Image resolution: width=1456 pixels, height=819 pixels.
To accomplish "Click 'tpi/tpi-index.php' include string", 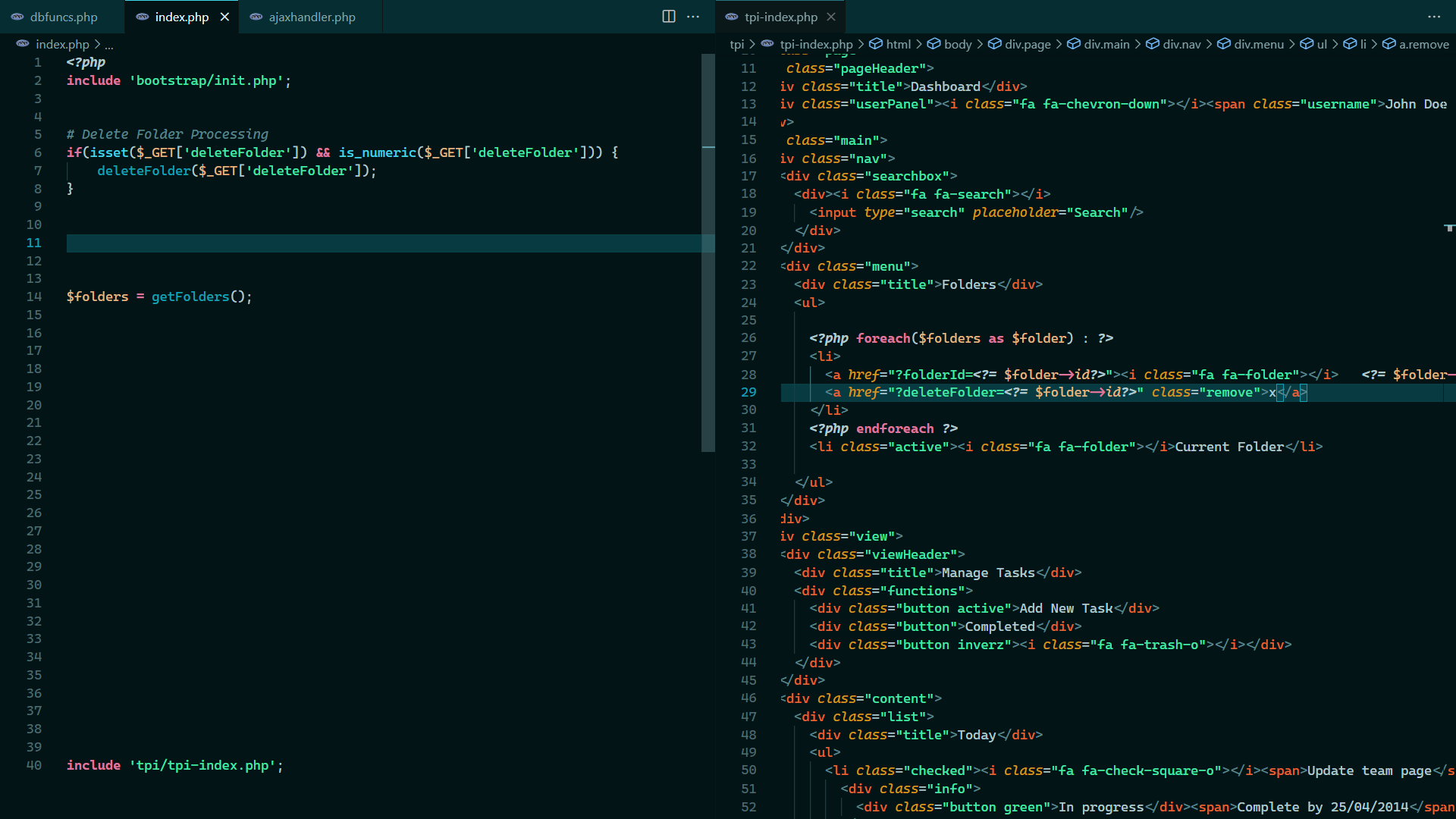I will click(202, 765).
